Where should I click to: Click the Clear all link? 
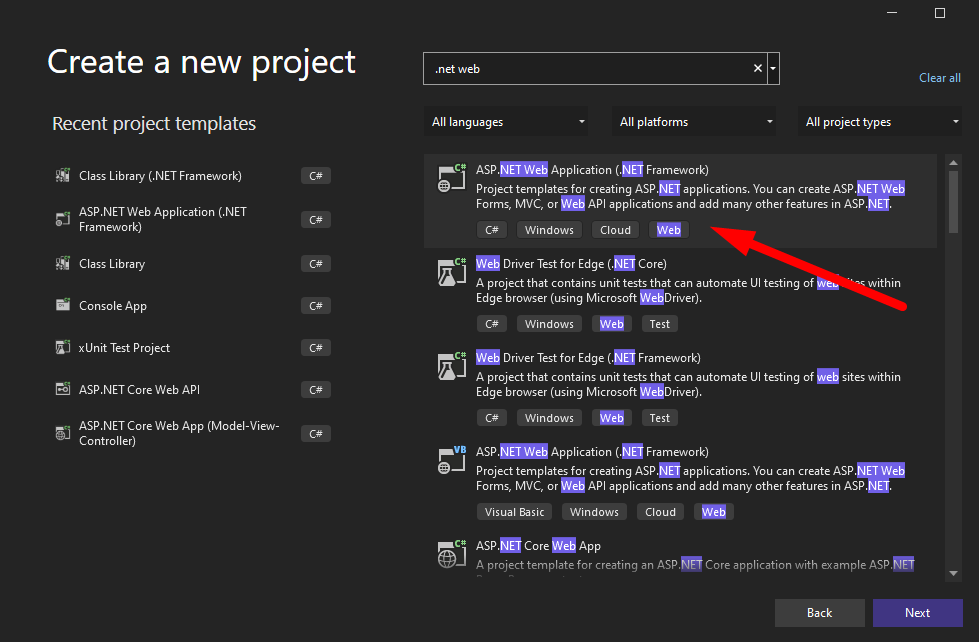(939, 78)
